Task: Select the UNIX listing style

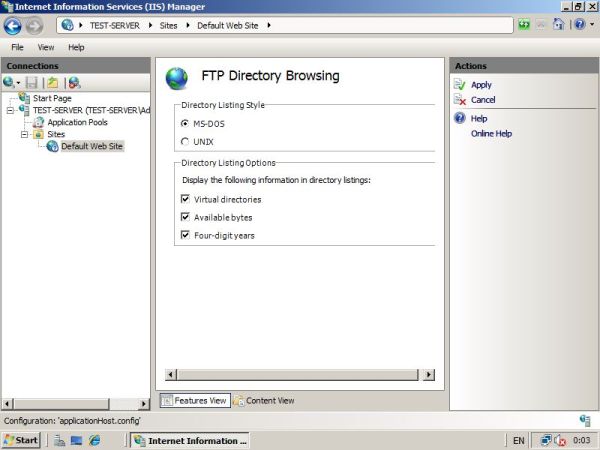Action: point(185,142)
